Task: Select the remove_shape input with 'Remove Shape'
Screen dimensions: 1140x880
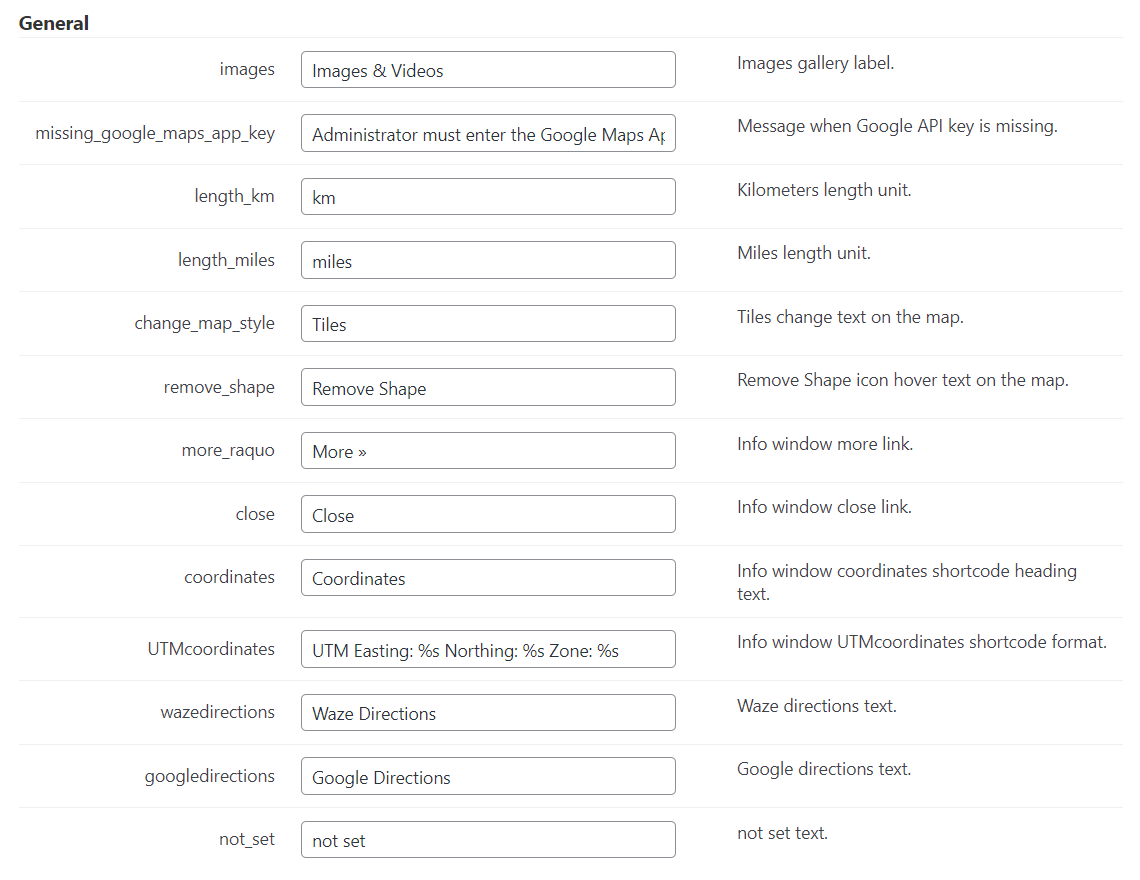Action: coord(488,387)
